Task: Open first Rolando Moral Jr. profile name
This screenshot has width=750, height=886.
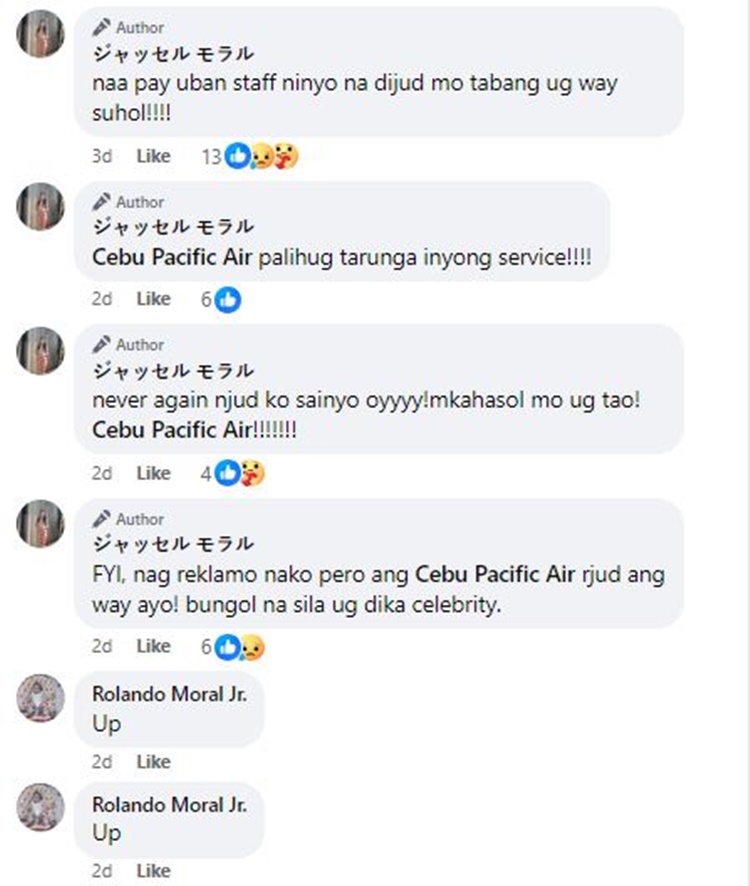Action: (170, 694)
